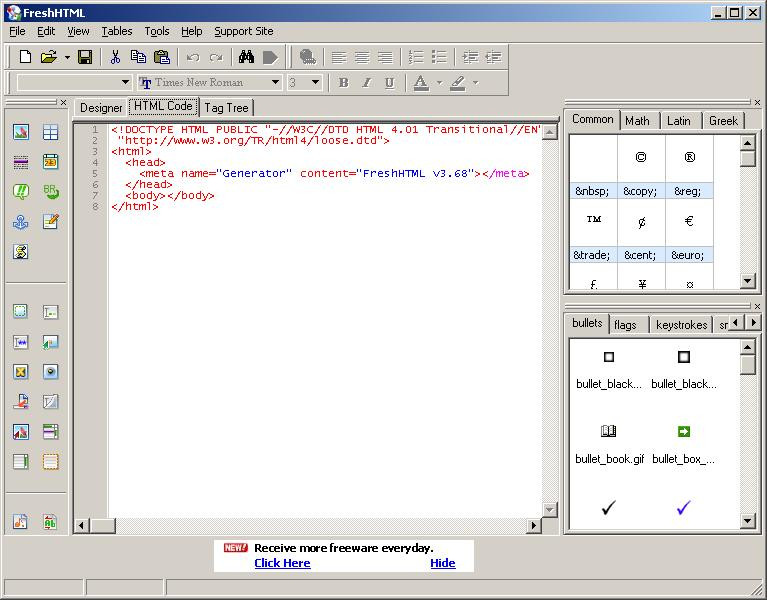The height and width of the screenshot is (600, 767).
Task: Insert a table with the grid icon
Action: (50, 132)
